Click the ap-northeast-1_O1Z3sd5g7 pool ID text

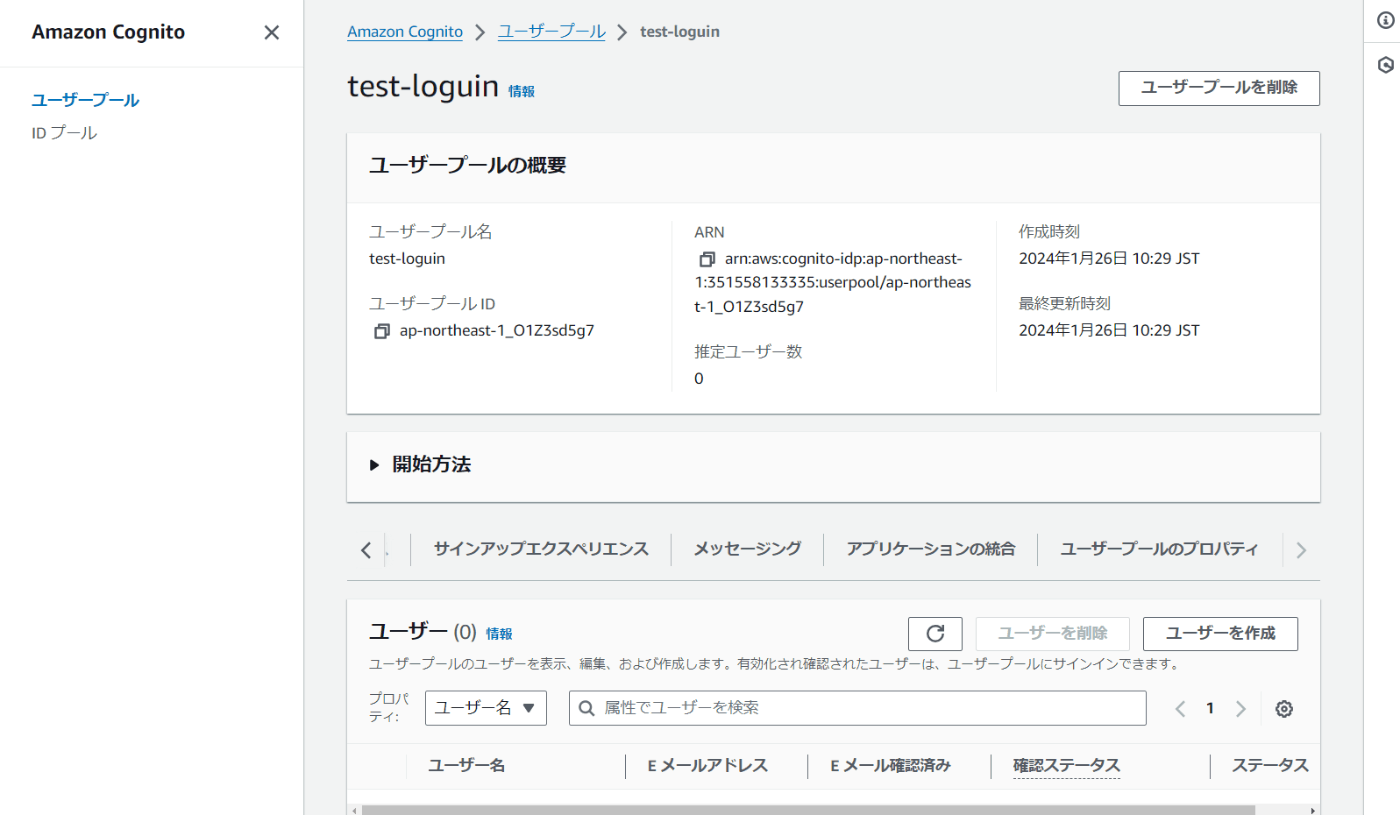[x=497, y=331]
